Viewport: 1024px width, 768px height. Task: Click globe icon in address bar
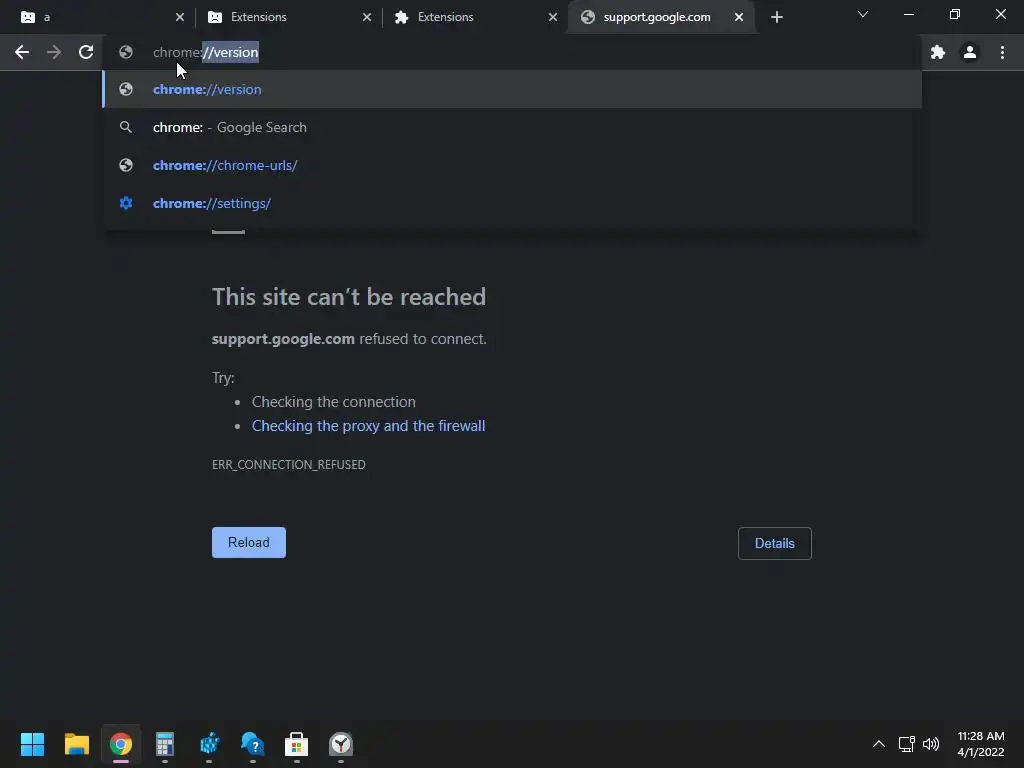(126, 52)
